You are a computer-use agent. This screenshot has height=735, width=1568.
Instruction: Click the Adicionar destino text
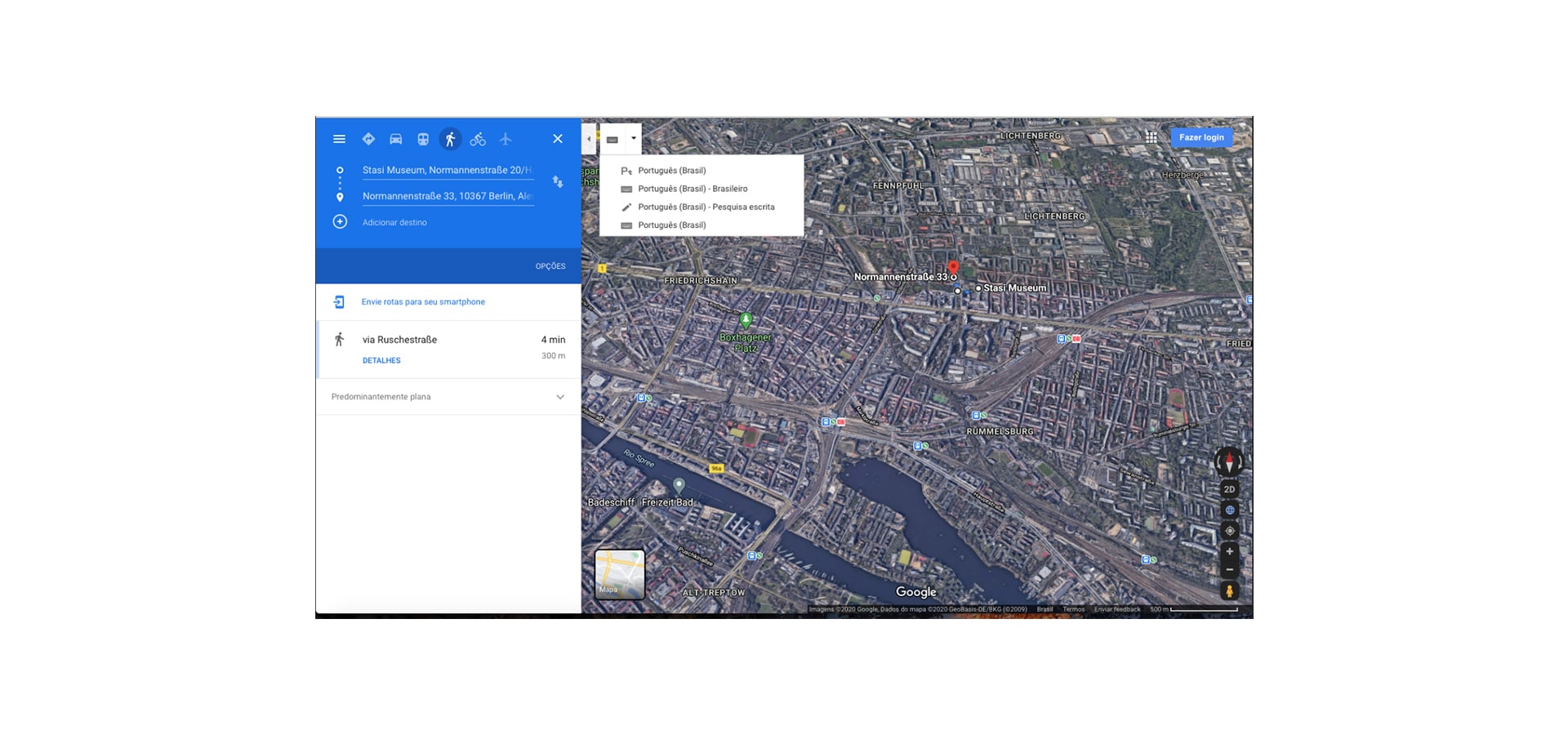394,222
